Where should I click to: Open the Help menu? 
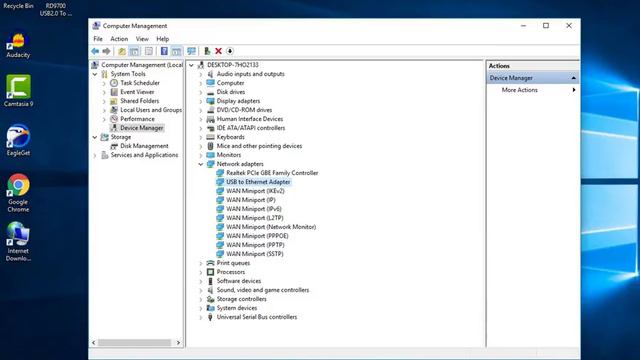[162, 39]
